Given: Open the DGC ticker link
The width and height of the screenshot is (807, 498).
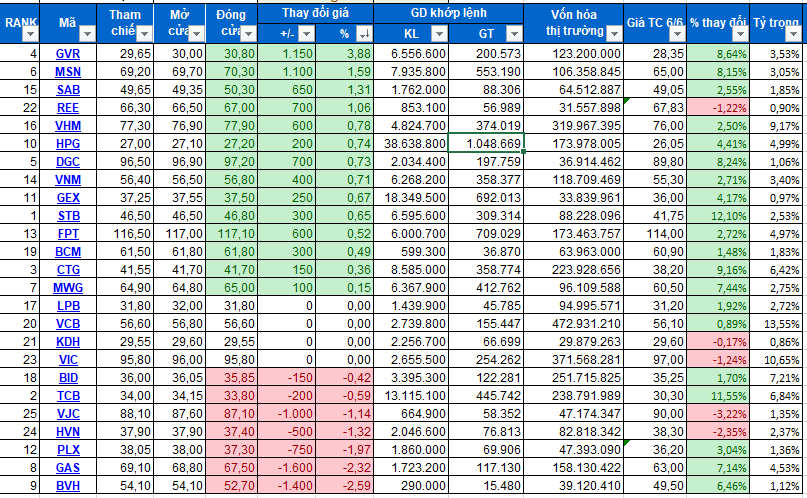Looking at the screenshot, I should (x=68, y=162).
